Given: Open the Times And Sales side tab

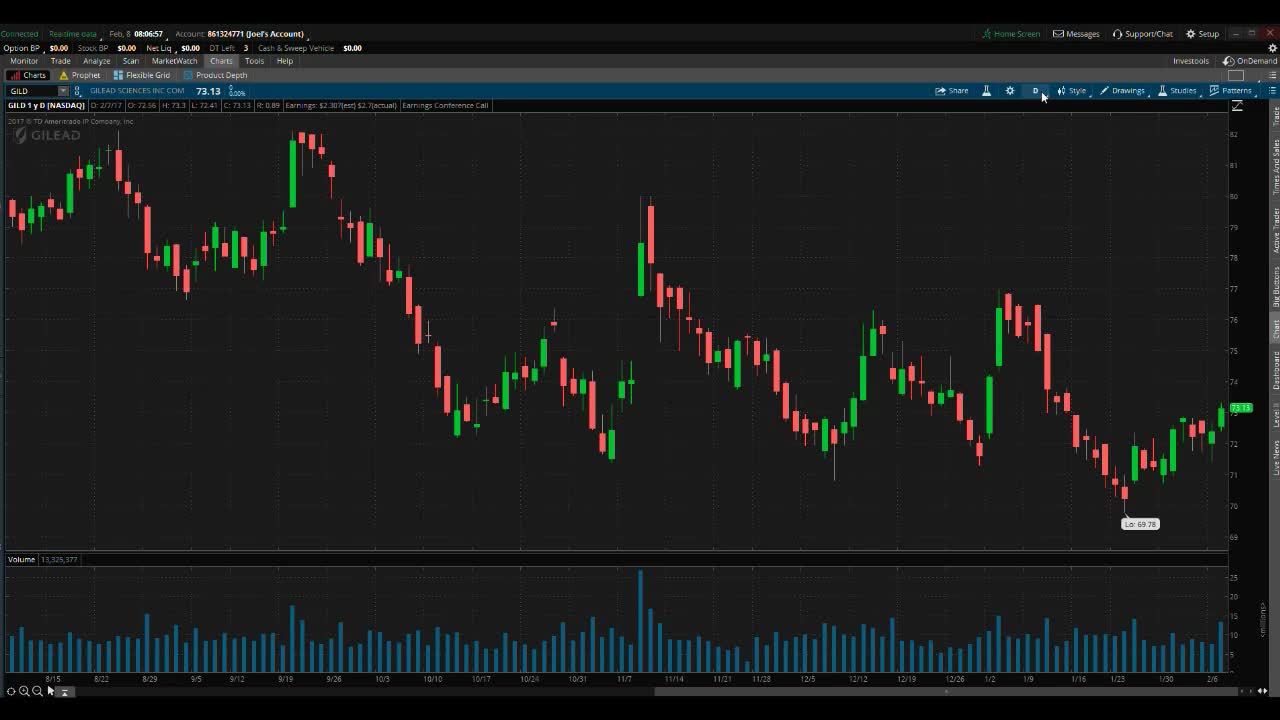Looking at the screenshot, I should click(1275, 167).
